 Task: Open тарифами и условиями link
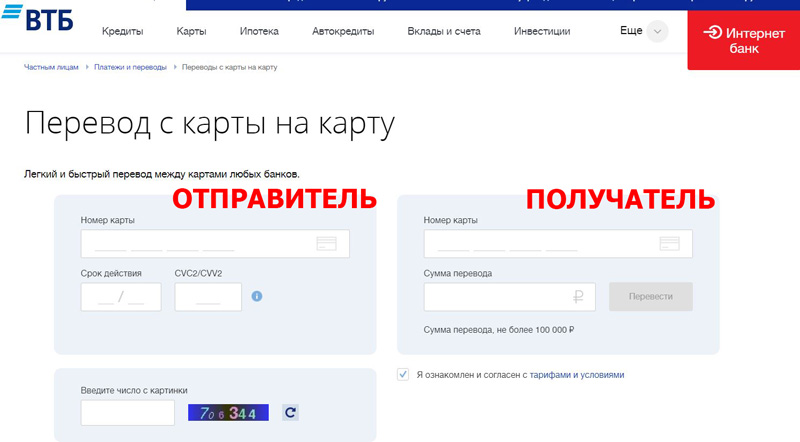[577, 375]
